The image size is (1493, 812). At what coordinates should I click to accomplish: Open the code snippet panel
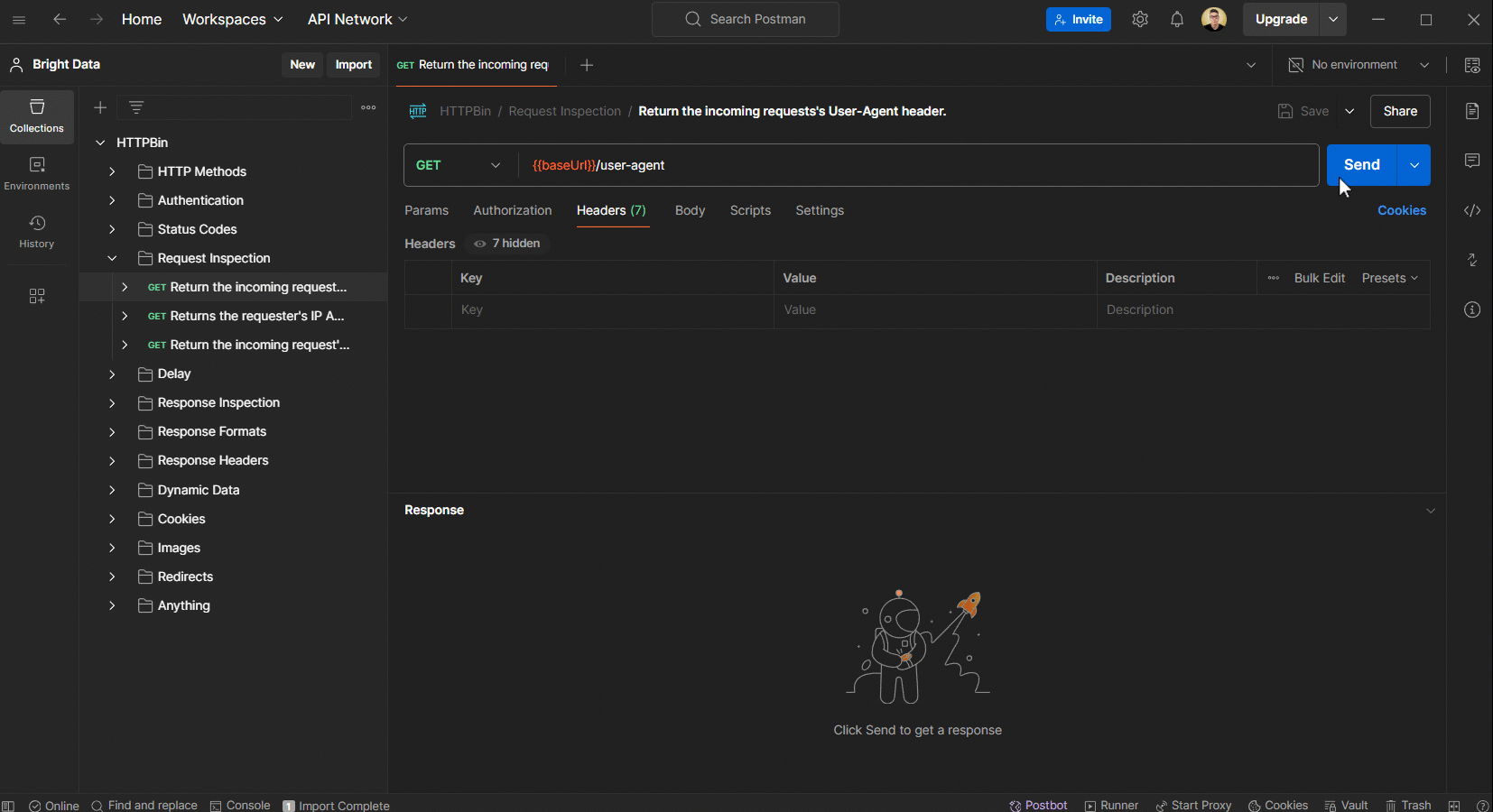click(1472, 210)
